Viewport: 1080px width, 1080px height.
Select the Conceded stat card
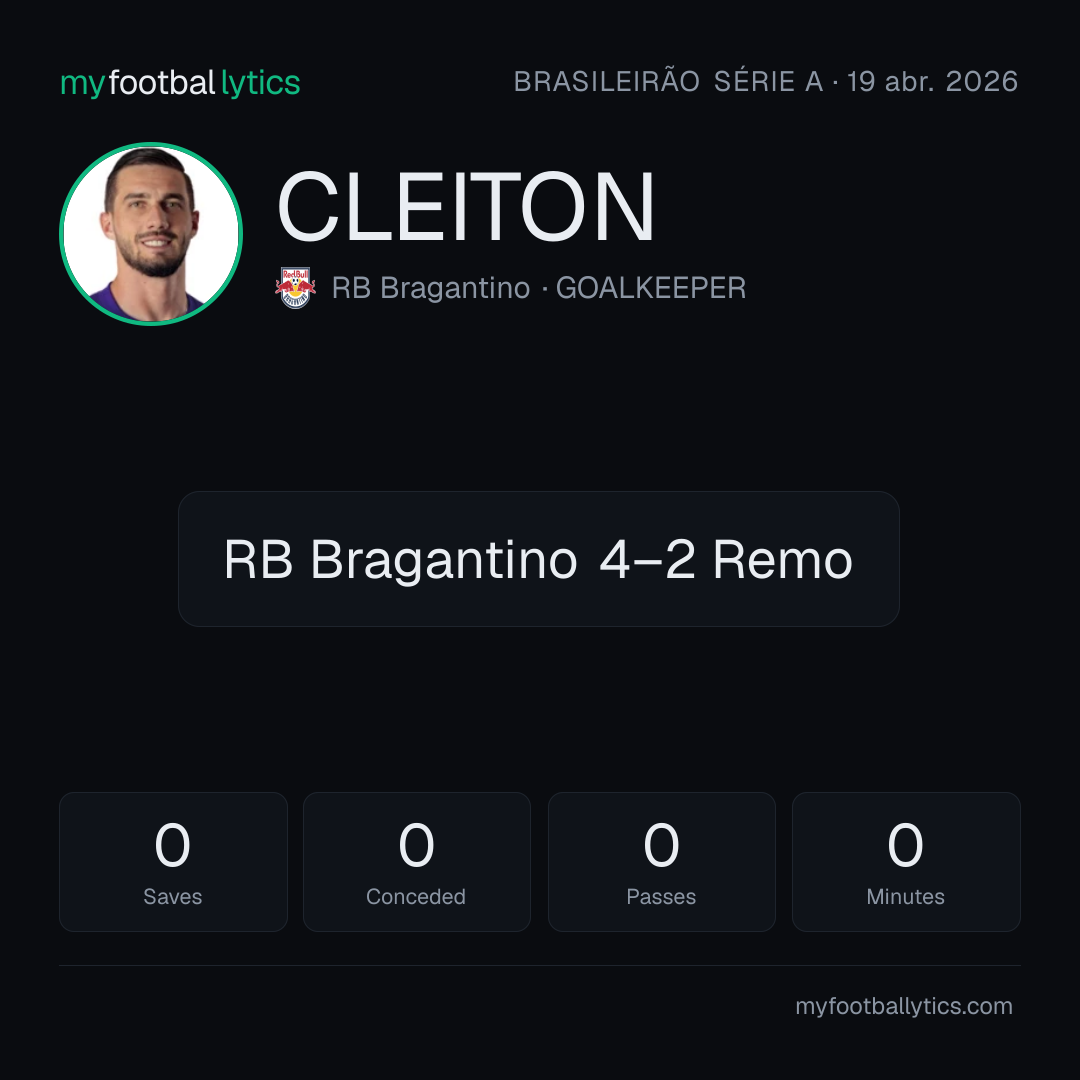417,862
